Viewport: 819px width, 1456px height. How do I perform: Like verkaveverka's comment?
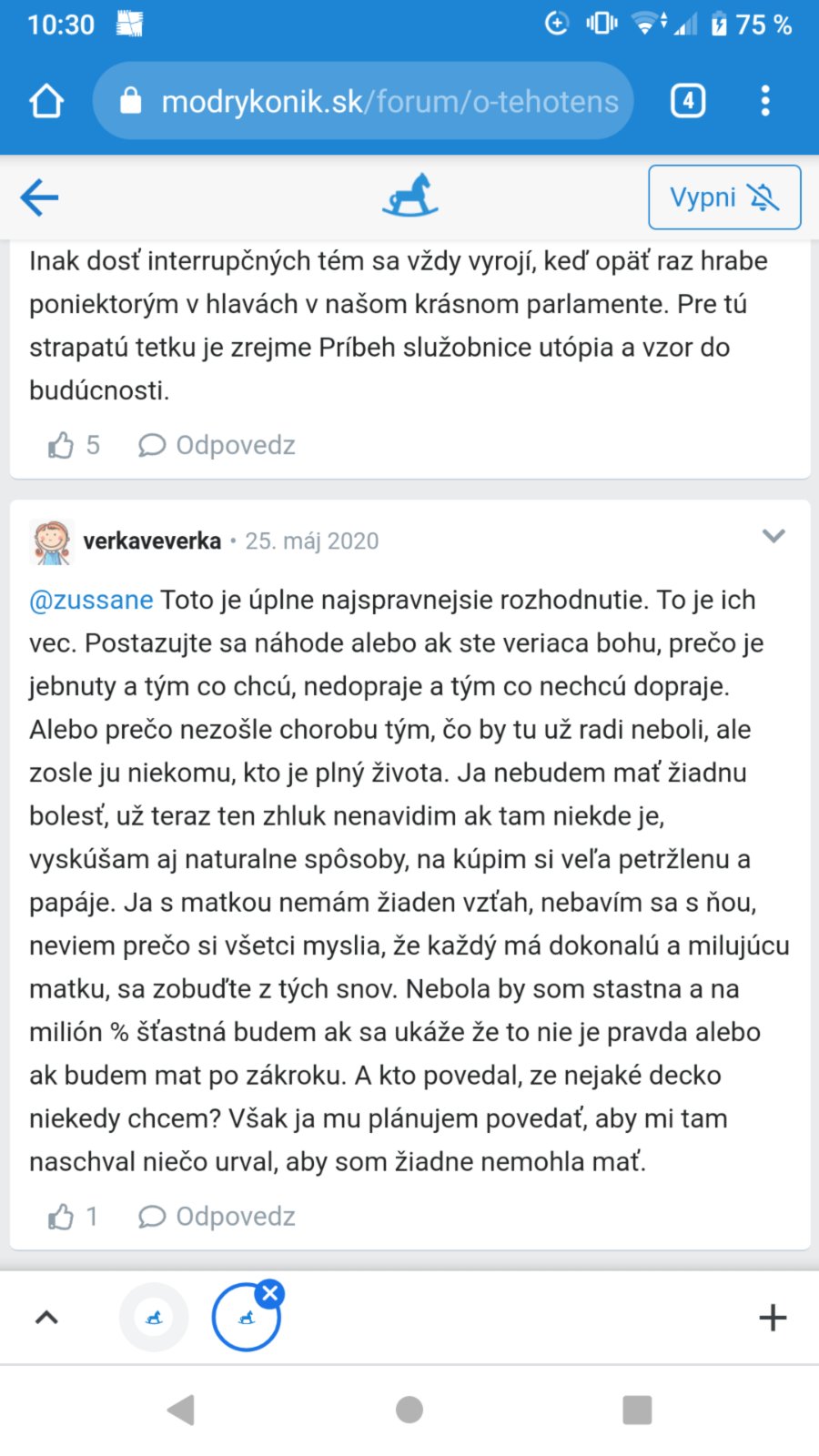62,1217
